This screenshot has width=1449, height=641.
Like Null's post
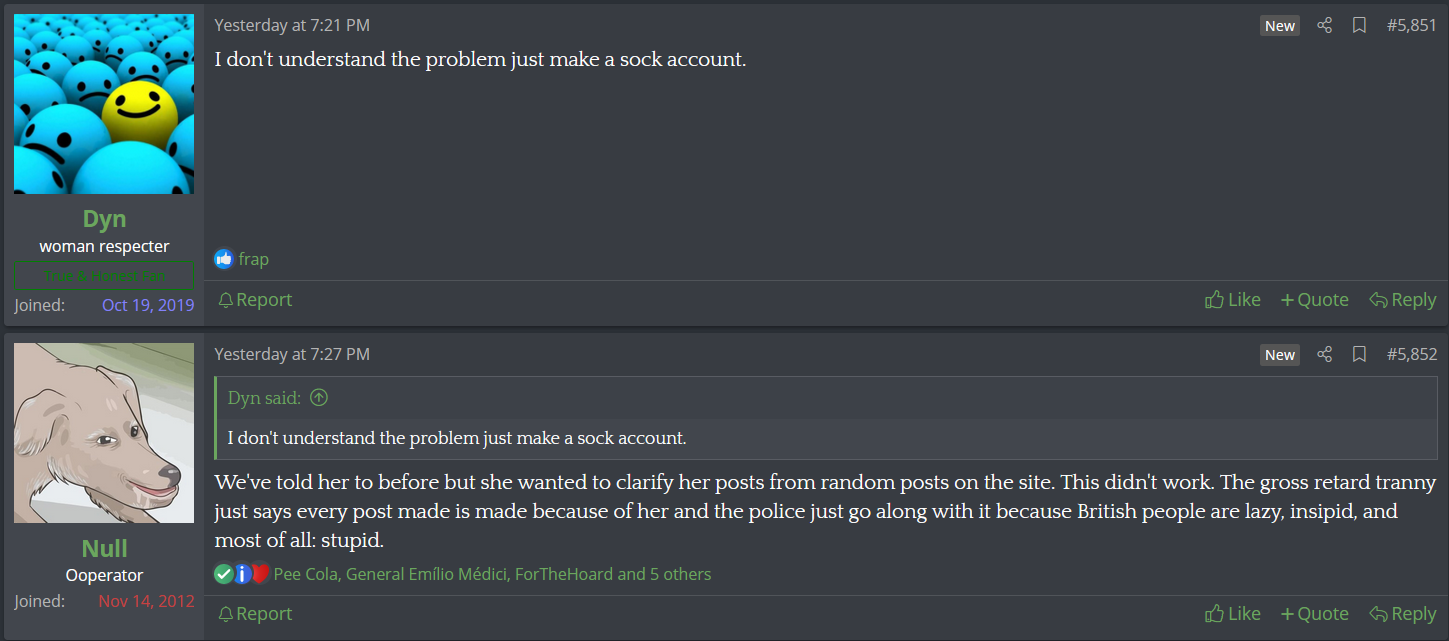[x=1233, y=614]
